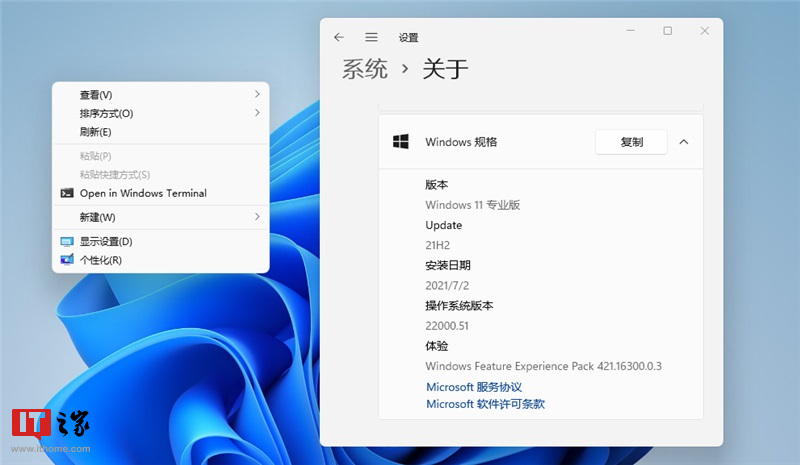Screen dimensions: 800x465
Task: Open the Microsoft 软件许可条款 link
Action: pos(485,404)
